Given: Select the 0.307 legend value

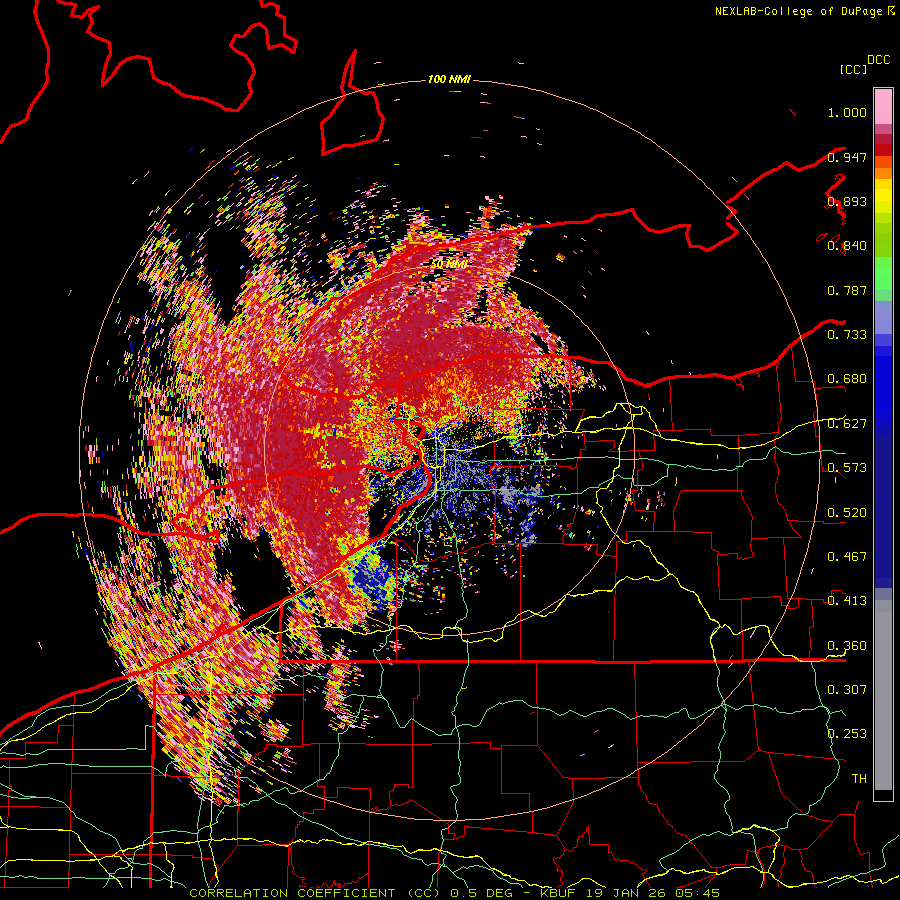Looking at the screenshot, I should point(847,690).
